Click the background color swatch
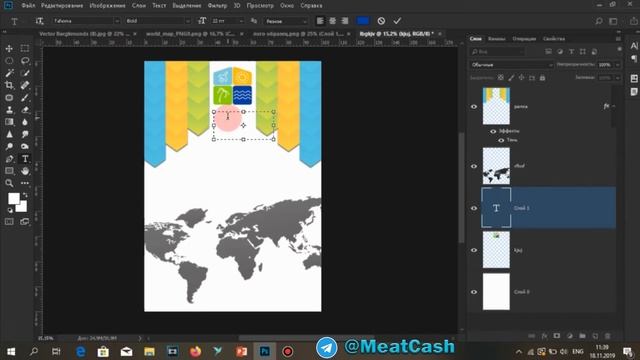The image size is (640, 360). (x=22, y=207)
